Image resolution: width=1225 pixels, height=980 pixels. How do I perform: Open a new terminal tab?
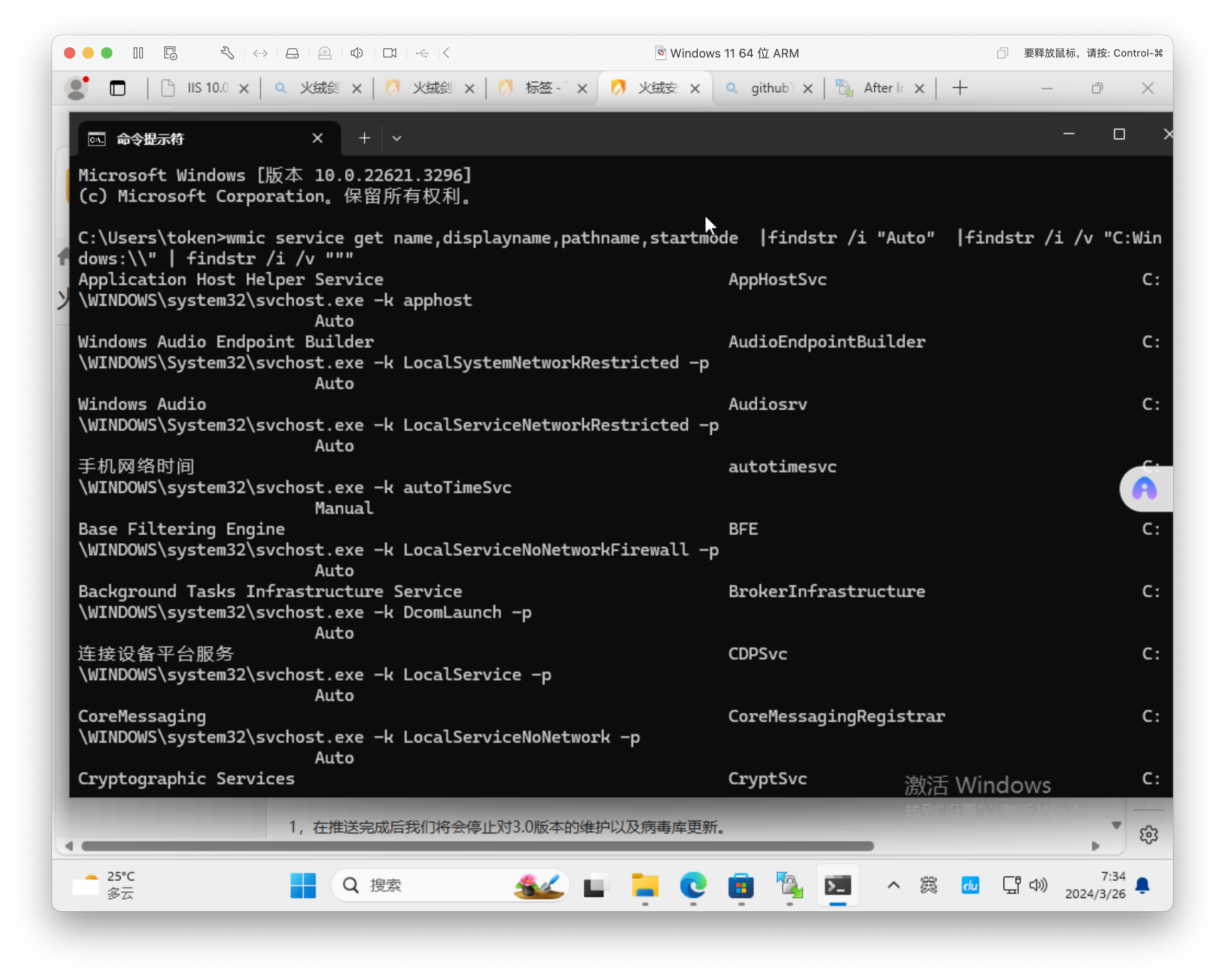(x=364, y=138)
